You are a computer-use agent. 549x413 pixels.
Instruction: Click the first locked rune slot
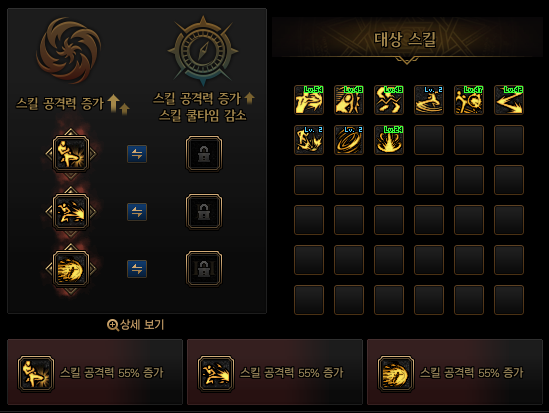coord(204,154)
